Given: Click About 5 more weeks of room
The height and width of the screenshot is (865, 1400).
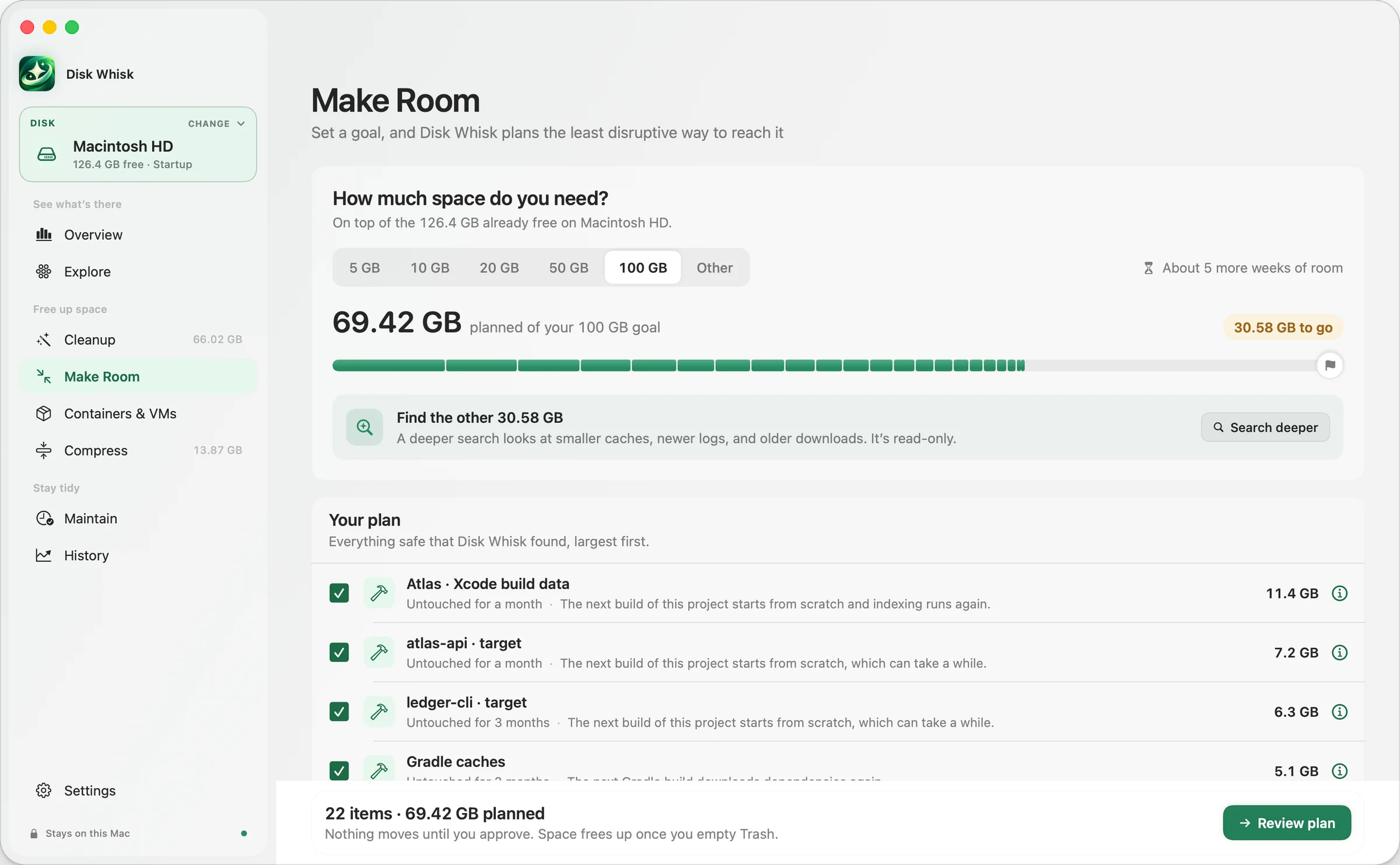Looking at the screenshot, I should pyautogui.click(x=1243, y=268).
